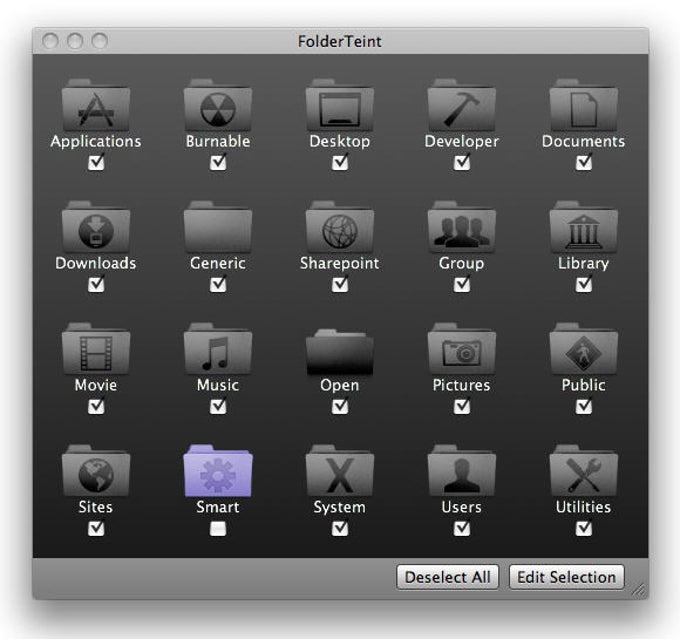Select the Pictures camera folder icon
The height and width of the screenshot is (639, 680).
461,349
